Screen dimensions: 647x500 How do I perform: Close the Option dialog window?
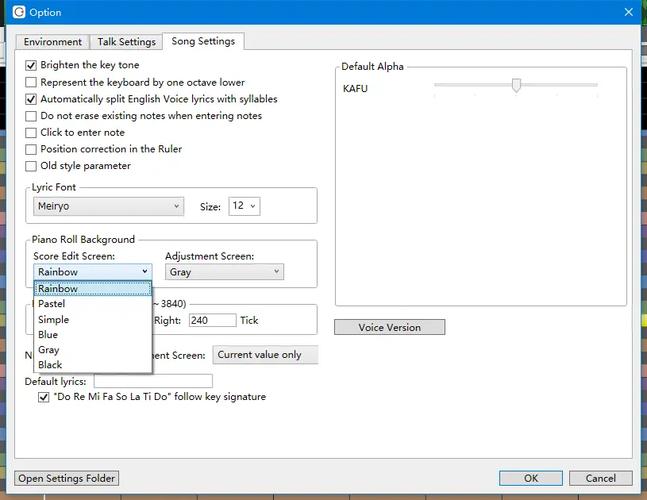point(628,12)
